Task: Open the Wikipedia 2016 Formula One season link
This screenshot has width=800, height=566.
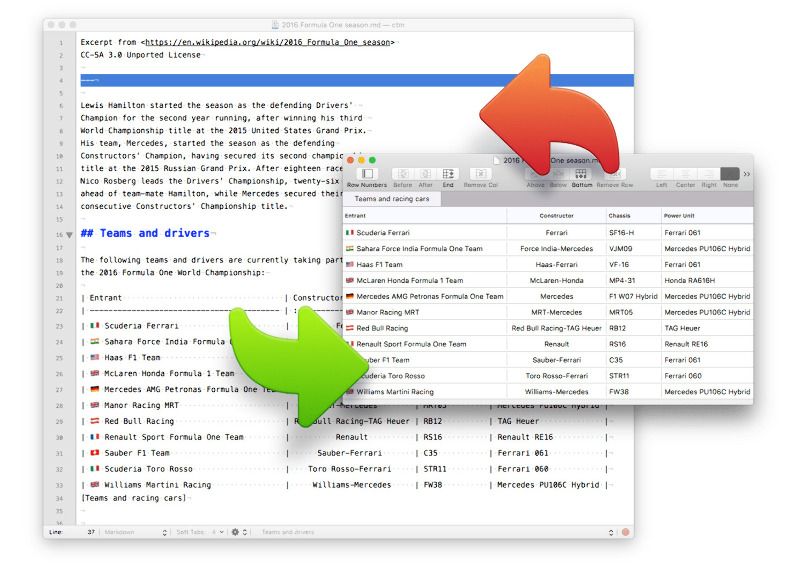Action: click(x=268, y=42)
